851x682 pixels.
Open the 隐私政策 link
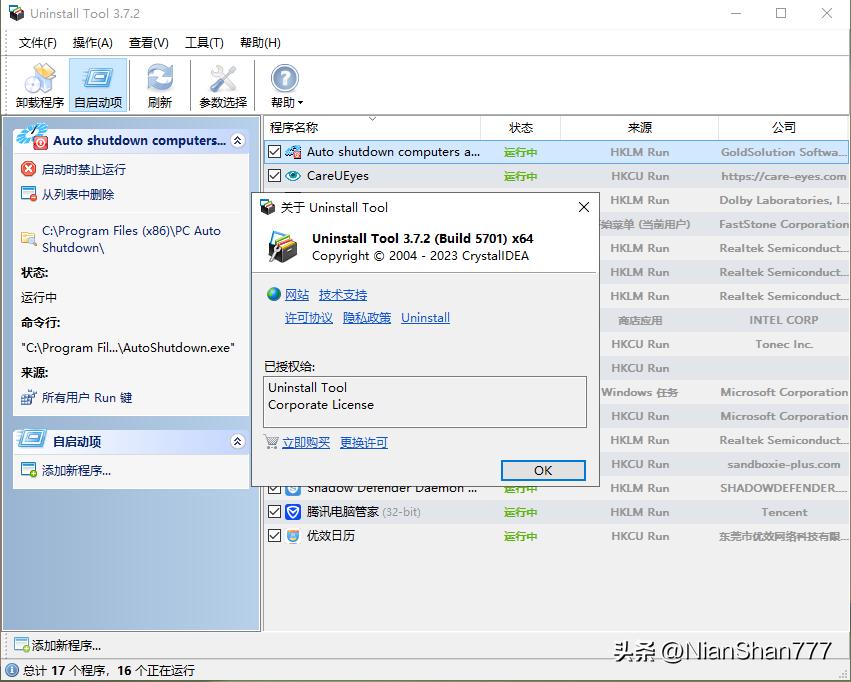coord(367,318)
